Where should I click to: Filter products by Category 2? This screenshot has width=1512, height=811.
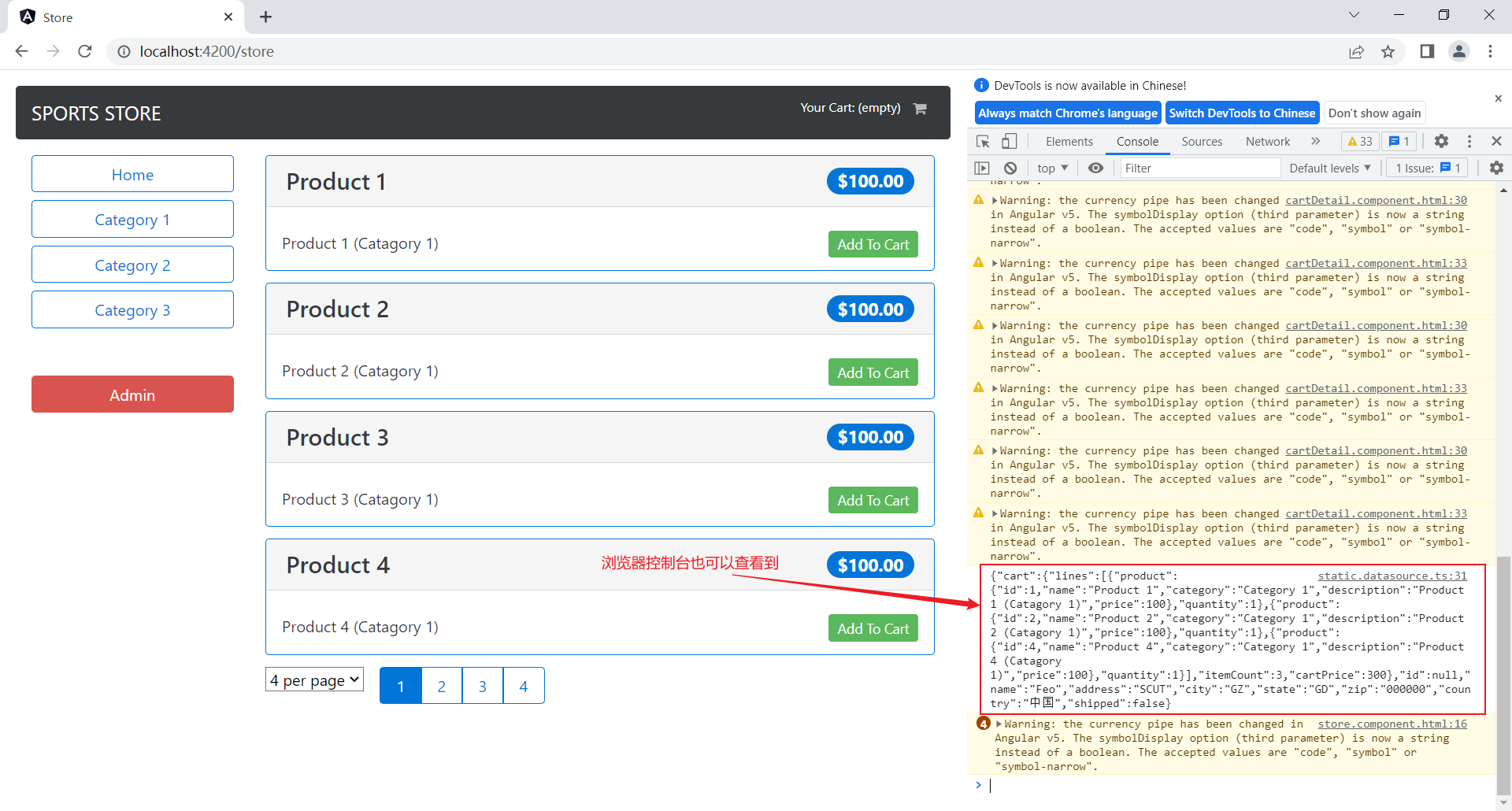coord(132,265)
